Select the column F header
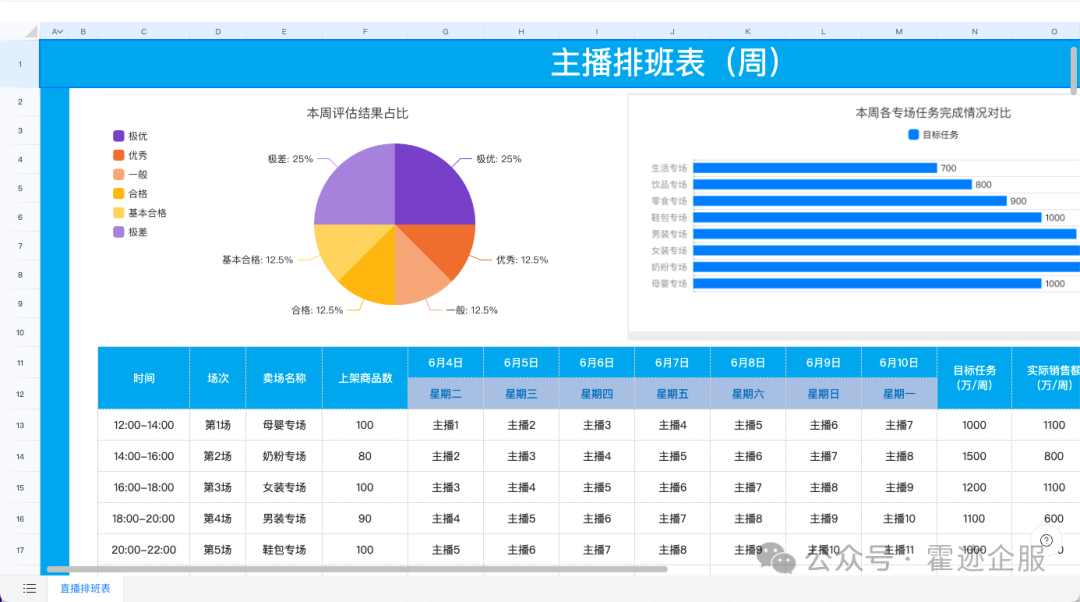 click(365, 32)
